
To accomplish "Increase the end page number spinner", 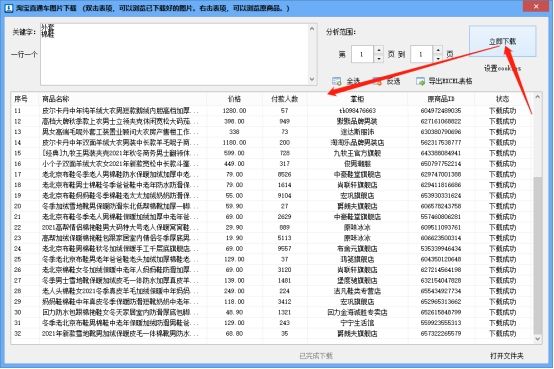I will 438,50.
